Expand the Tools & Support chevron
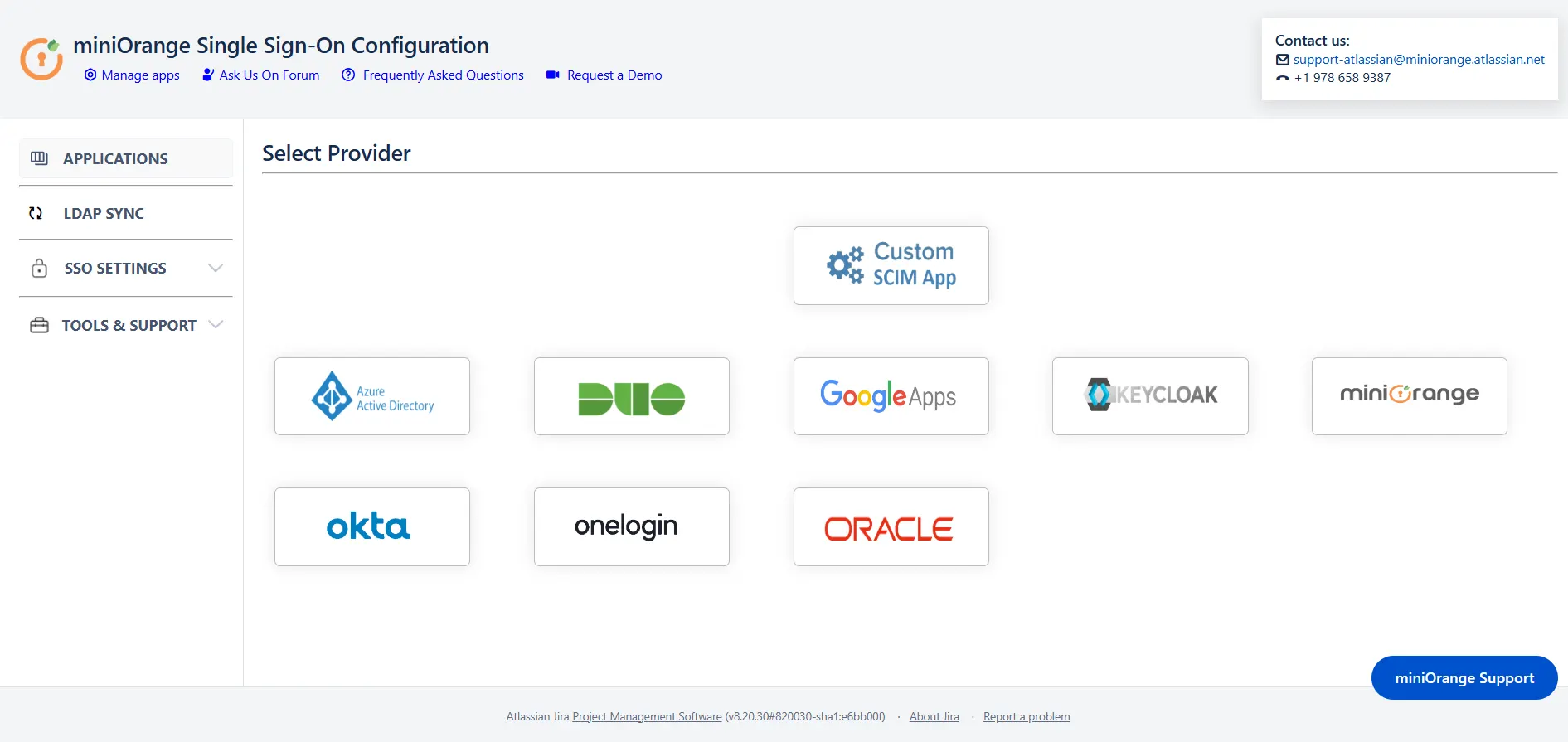Screen dimensions: 1568x742 point(216,324)
